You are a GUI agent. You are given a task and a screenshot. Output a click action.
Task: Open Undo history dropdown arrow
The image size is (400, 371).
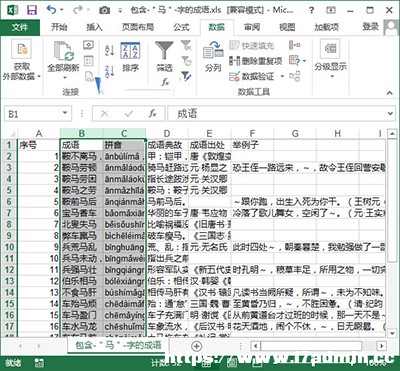[62, 10]
